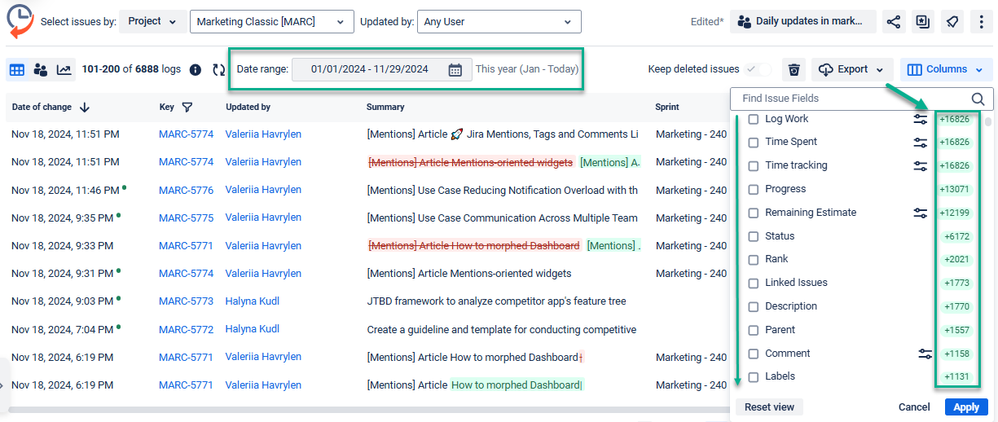Check the Status field checkbox
The image size is (998, 422).
click(753, 237)
